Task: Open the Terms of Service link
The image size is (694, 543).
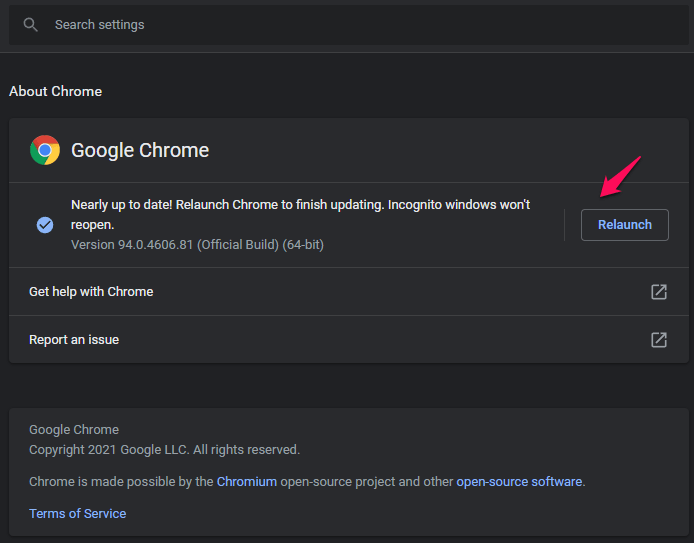Action: click(x=77, y=513)
